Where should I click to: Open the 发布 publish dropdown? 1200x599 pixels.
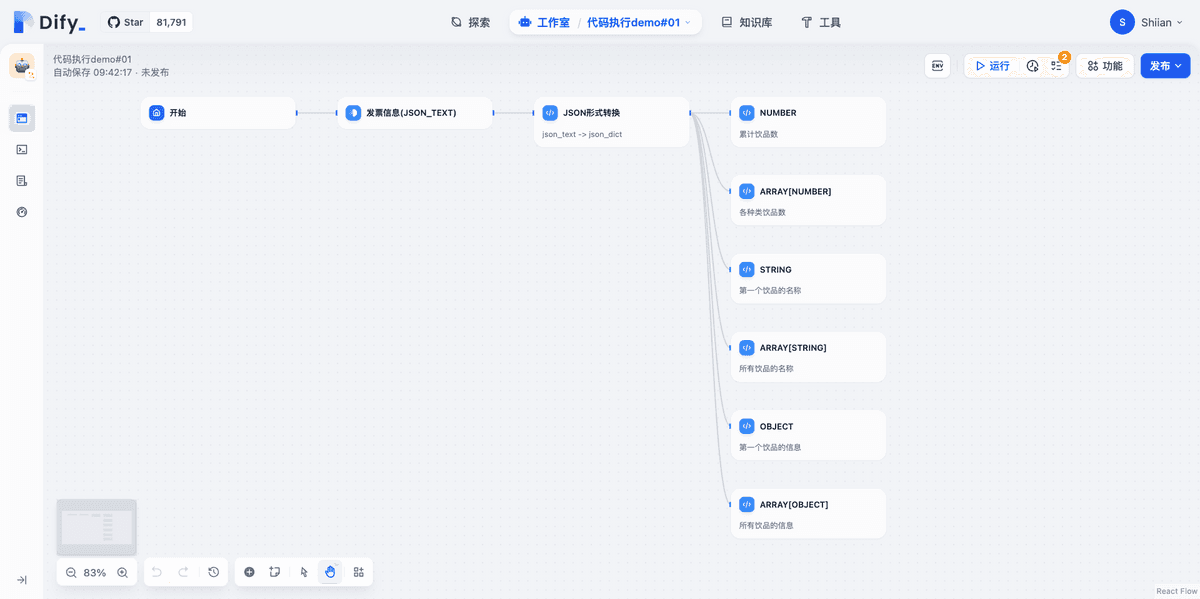click(x=1165, y=66)
